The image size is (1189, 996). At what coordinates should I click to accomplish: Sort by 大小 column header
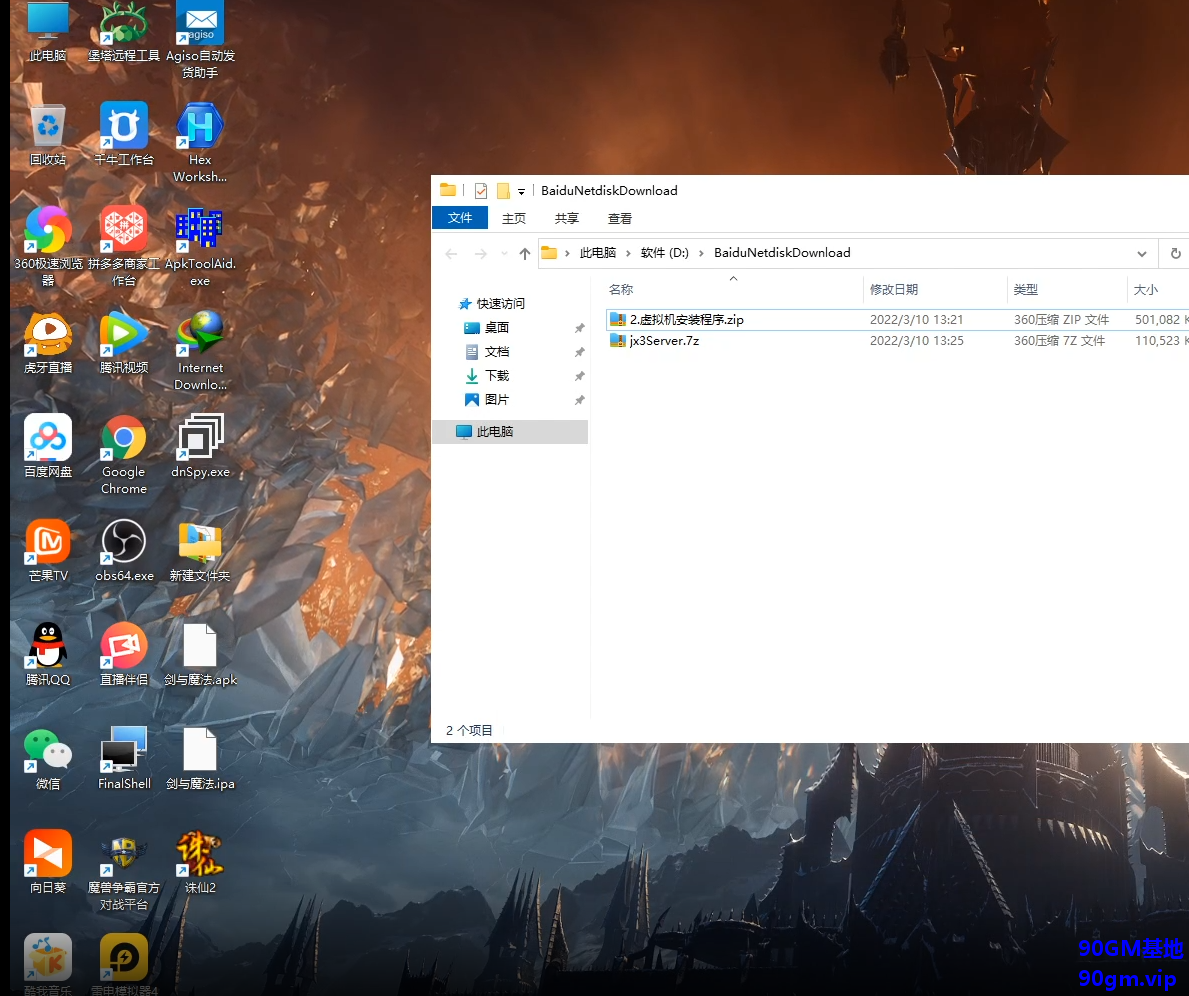[1146, 290]
